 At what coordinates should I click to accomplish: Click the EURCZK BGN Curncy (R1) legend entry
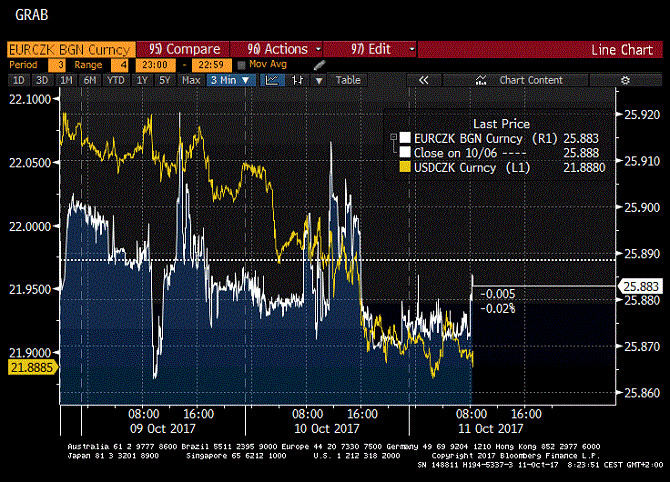(x=485, y=138)
